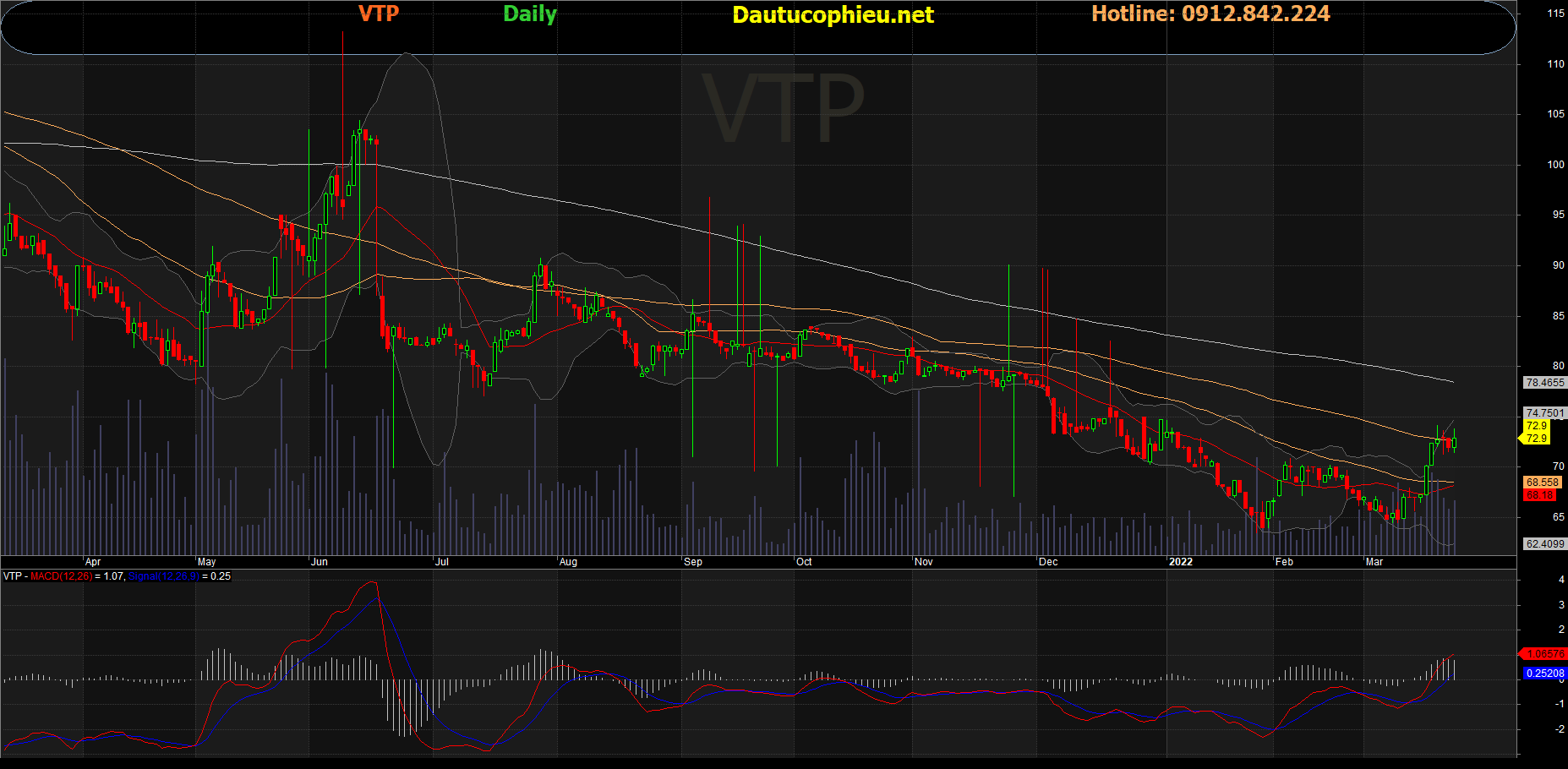Select the bold 2022 year marker
Screen dimensions: 1568x769
click(1181, 562)
